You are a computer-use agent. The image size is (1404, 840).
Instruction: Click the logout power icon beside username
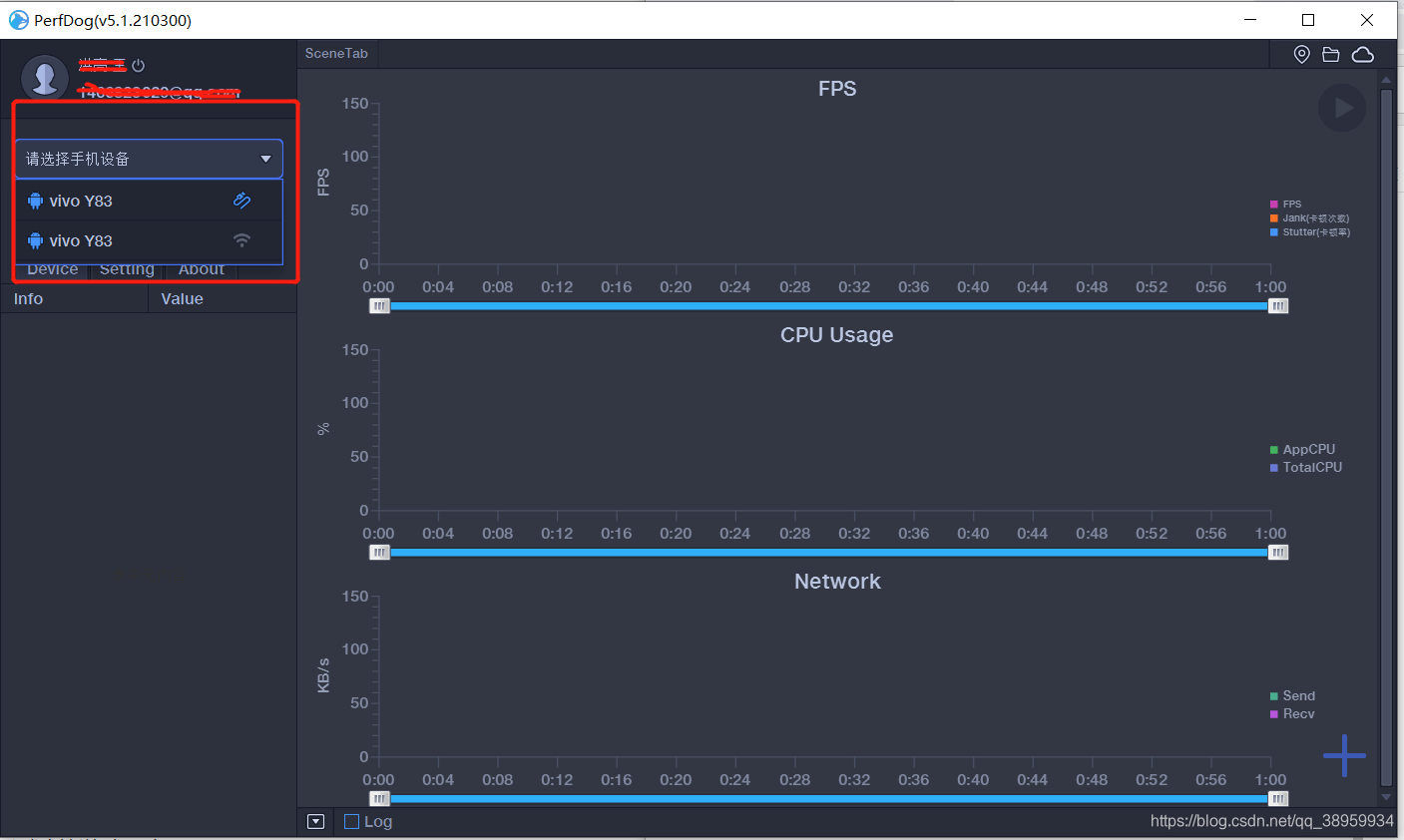click(139, 65)
